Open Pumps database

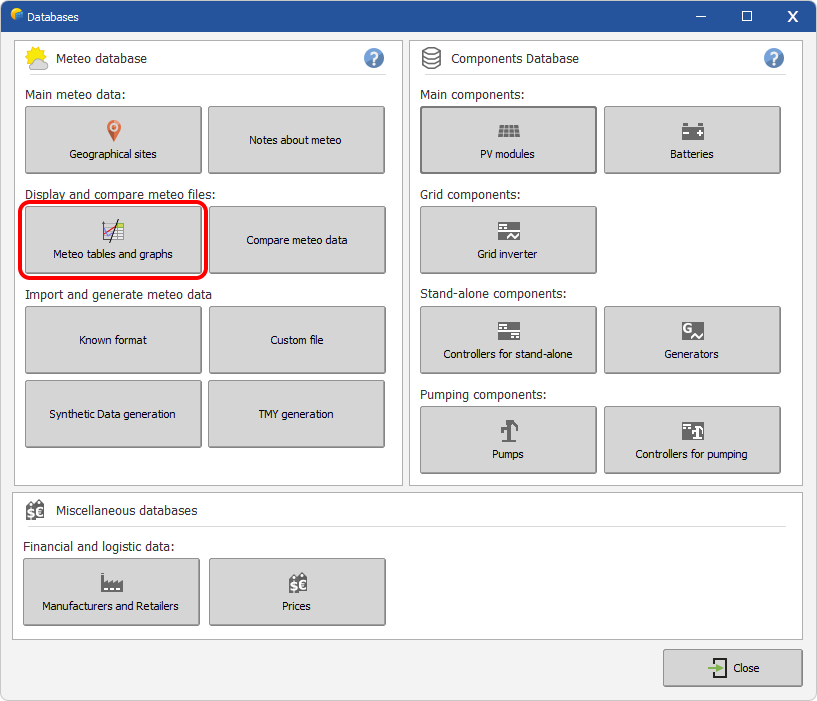pos(508,440)
